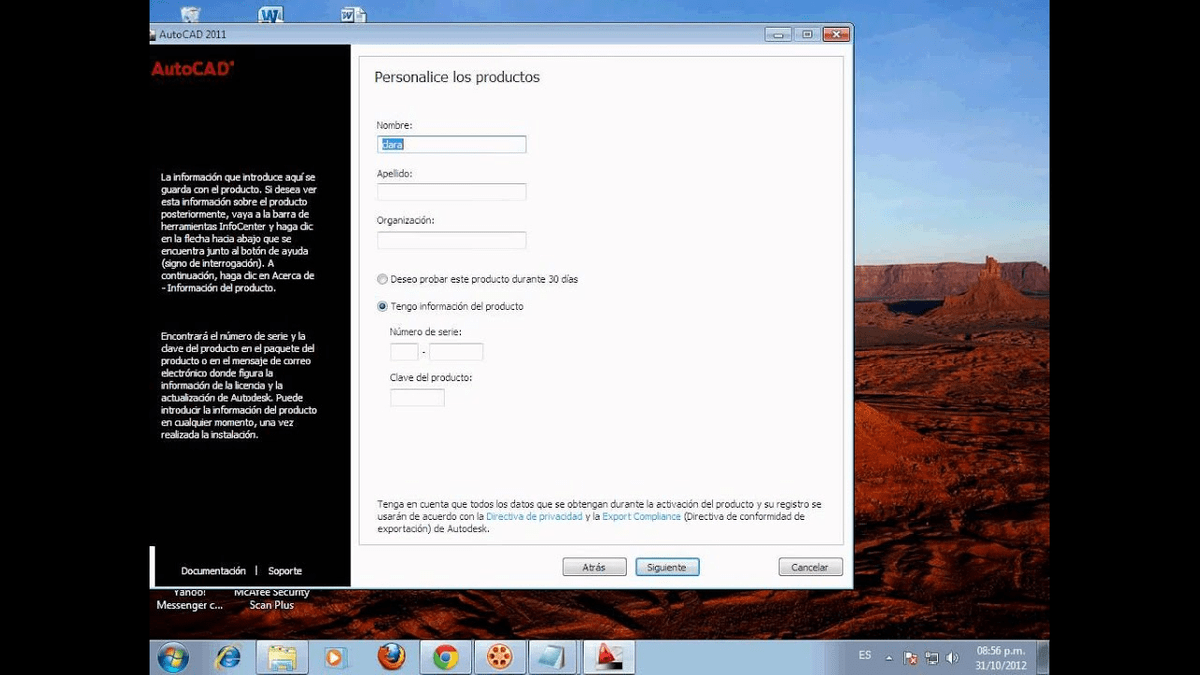1200x675 pixels.
Task: Open the volume speaker tray icon
Action: pyautogui.click(x=952, y=658)
